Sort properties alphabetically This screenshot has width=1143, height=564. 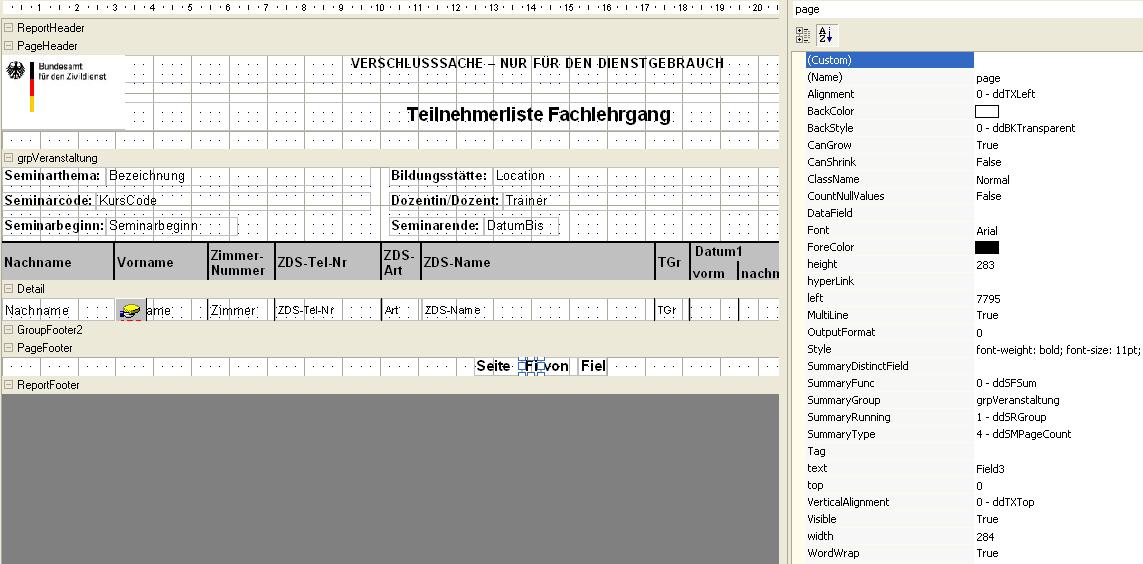point(824,35)
